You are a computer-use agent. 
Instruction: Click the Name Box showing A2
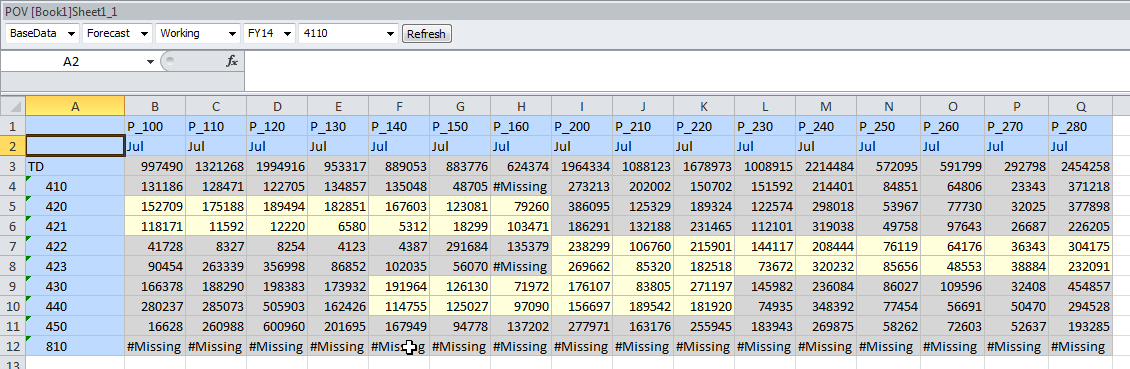click(x=72, y=62)
